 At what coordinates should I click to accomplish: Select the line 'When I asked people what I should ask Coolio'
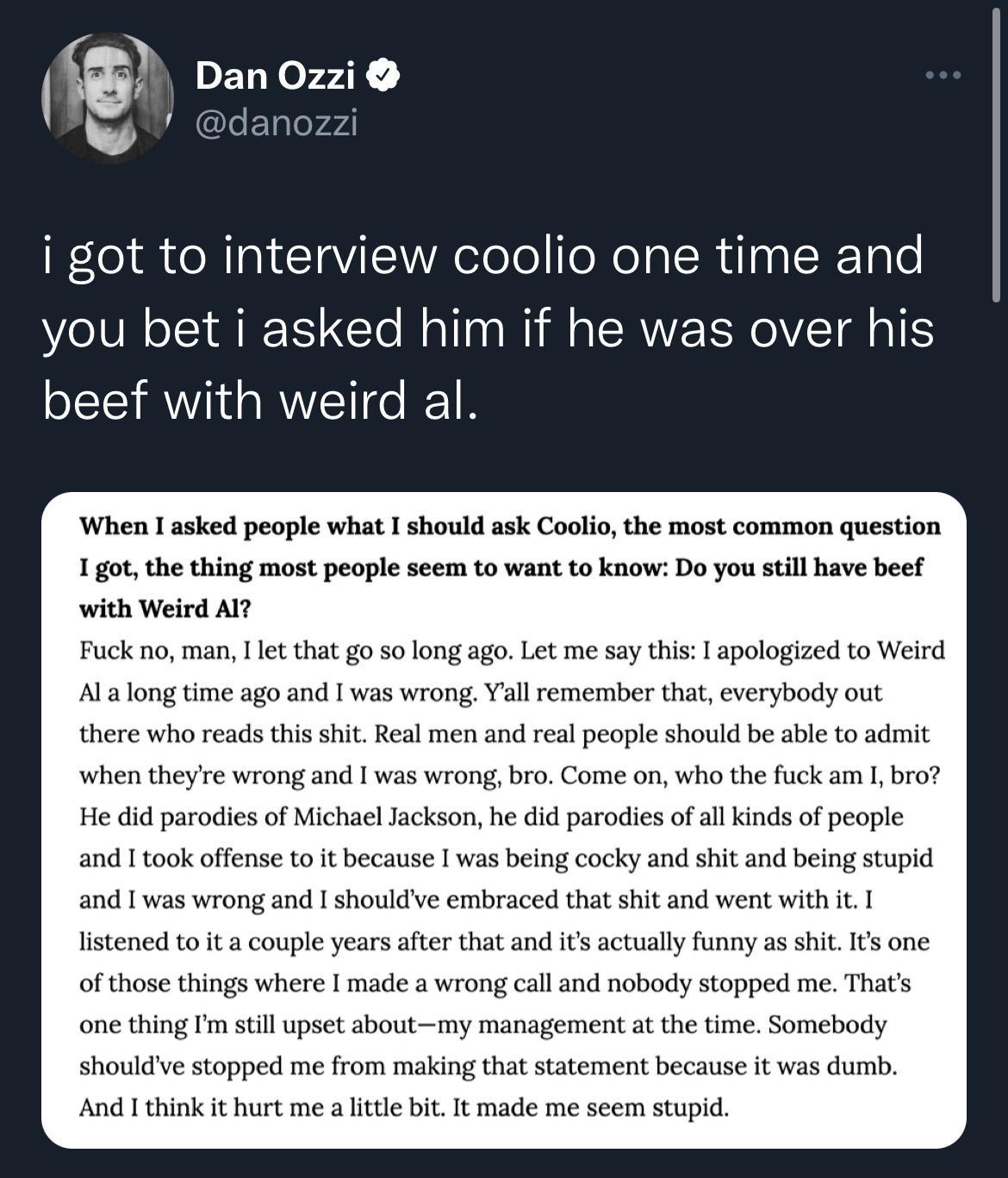(x=508, y=525)
